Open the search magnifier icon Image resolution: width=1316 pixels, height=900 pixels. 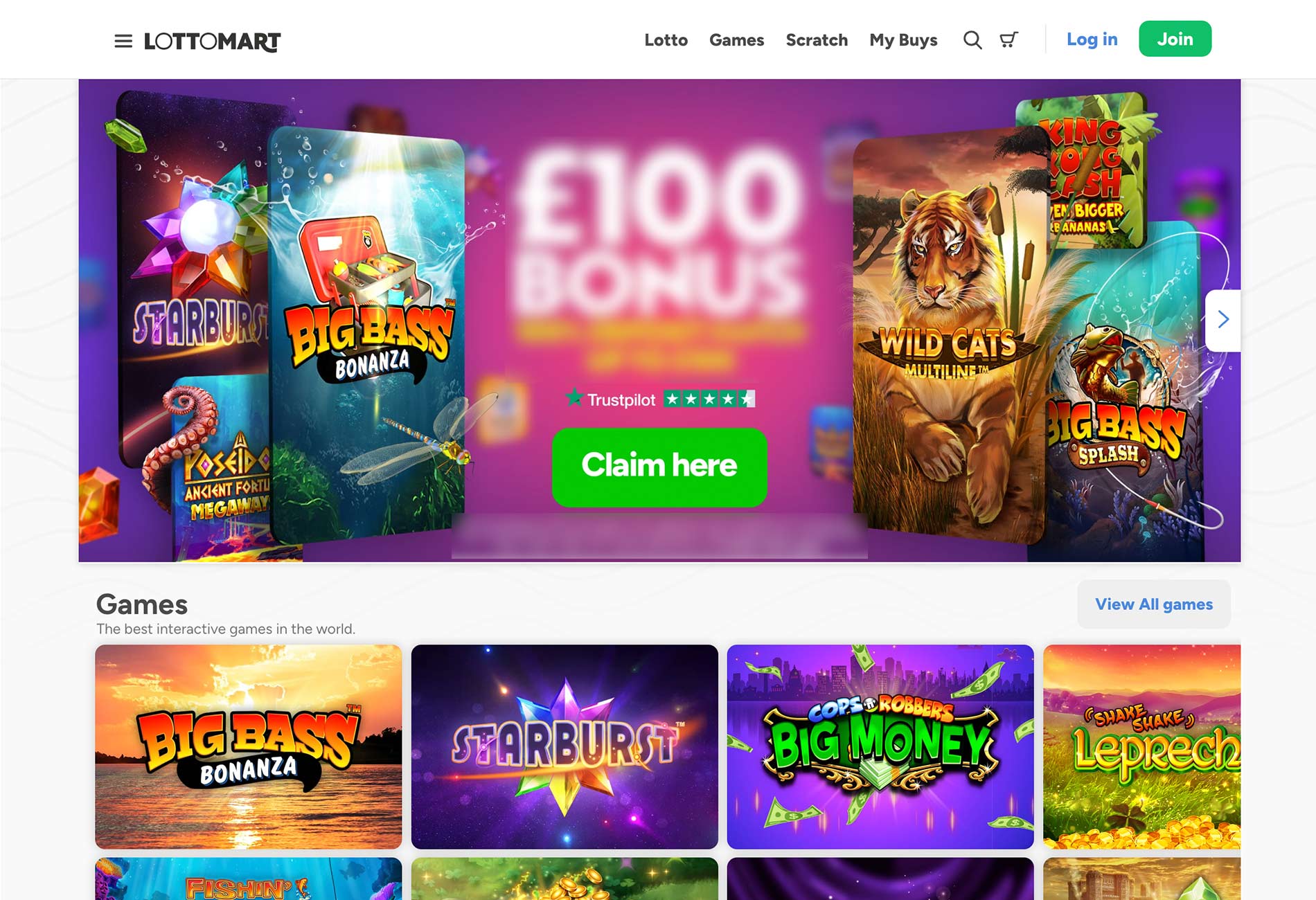(x=972, y=40)
